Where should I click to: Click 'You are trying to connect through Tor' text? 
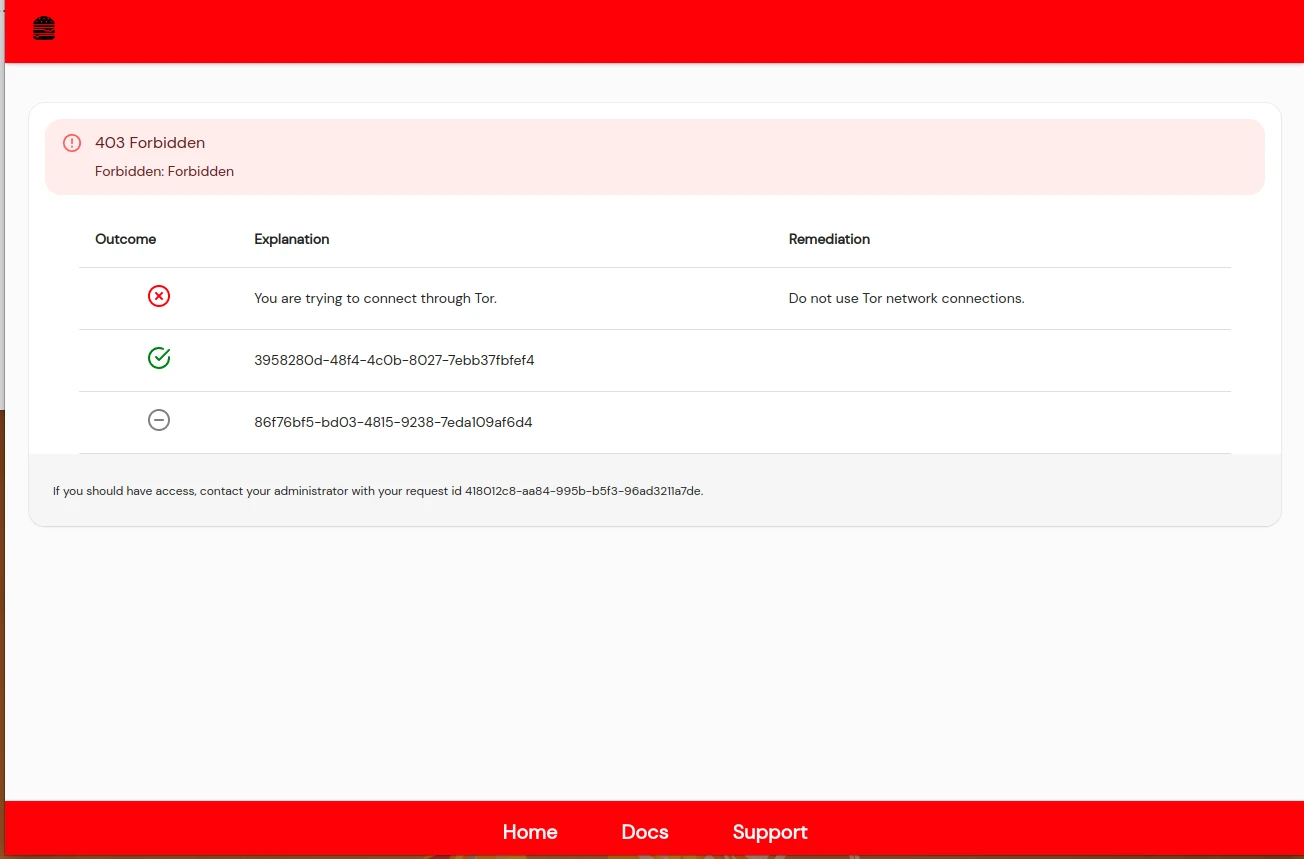coord(375,298)
